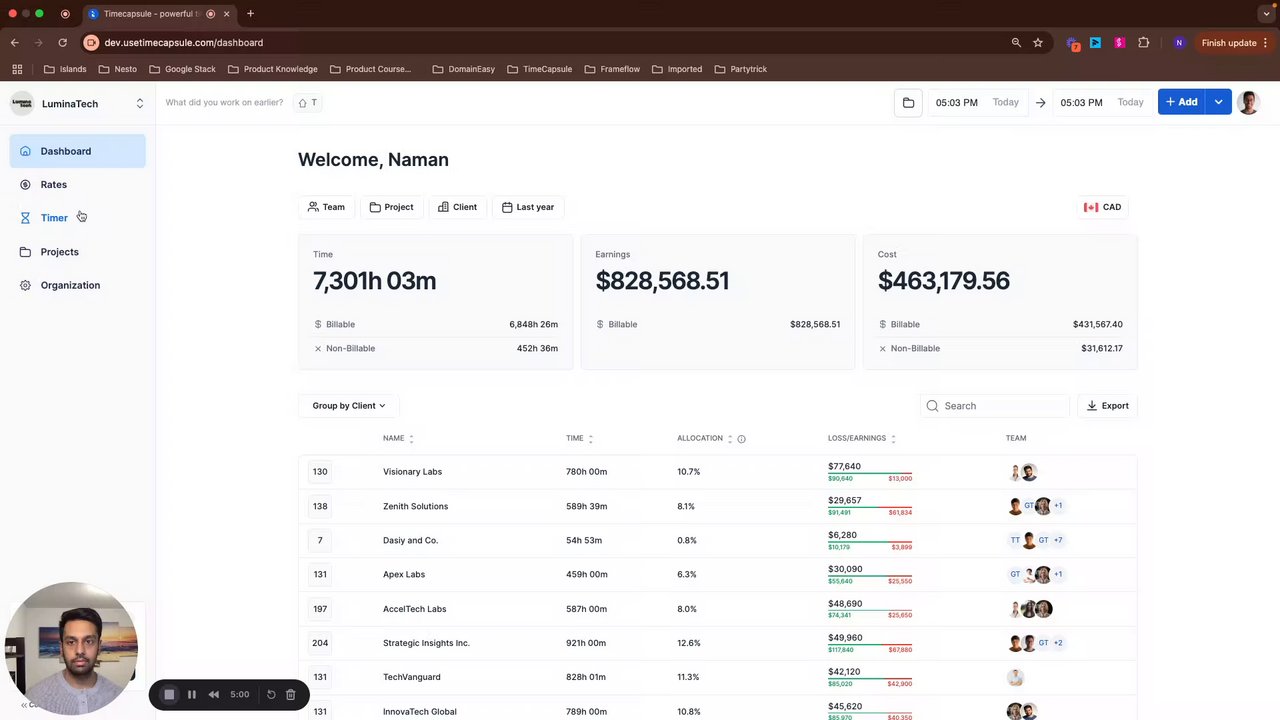
Task: Click the Allocation info icon
Action: pos(741,439)
